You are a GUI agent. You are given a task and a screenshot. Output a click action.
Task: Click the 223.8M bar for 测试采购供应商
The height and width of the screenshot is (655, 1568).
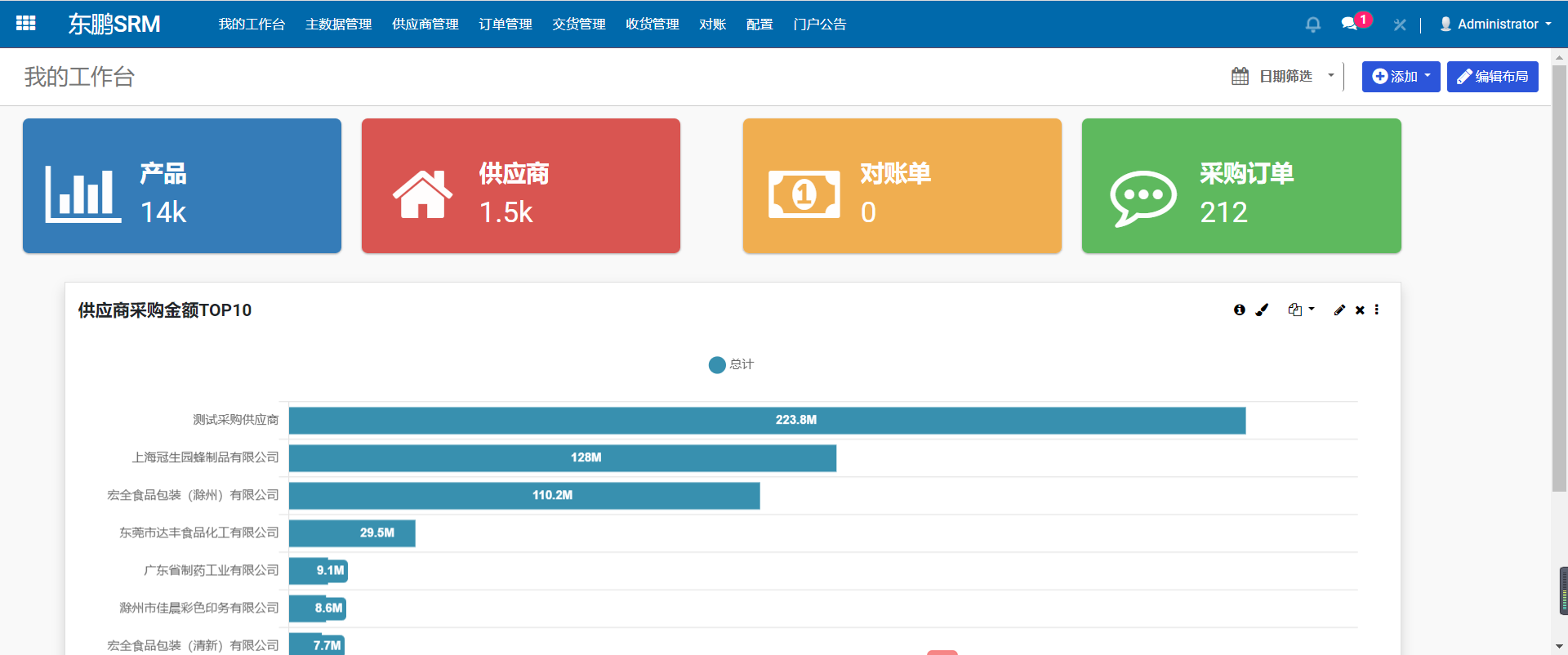(767, 421)
